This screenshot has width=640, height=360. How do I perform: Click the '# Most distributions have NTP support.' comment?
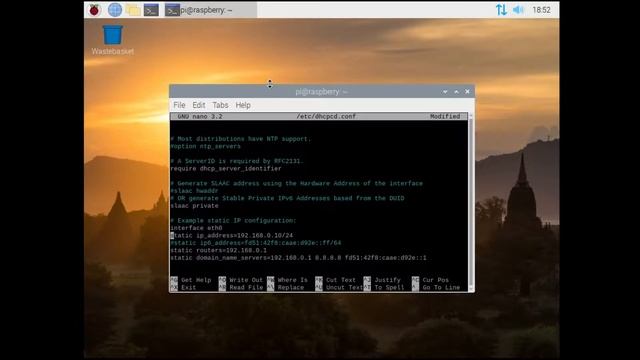click(x=240, y=139)
